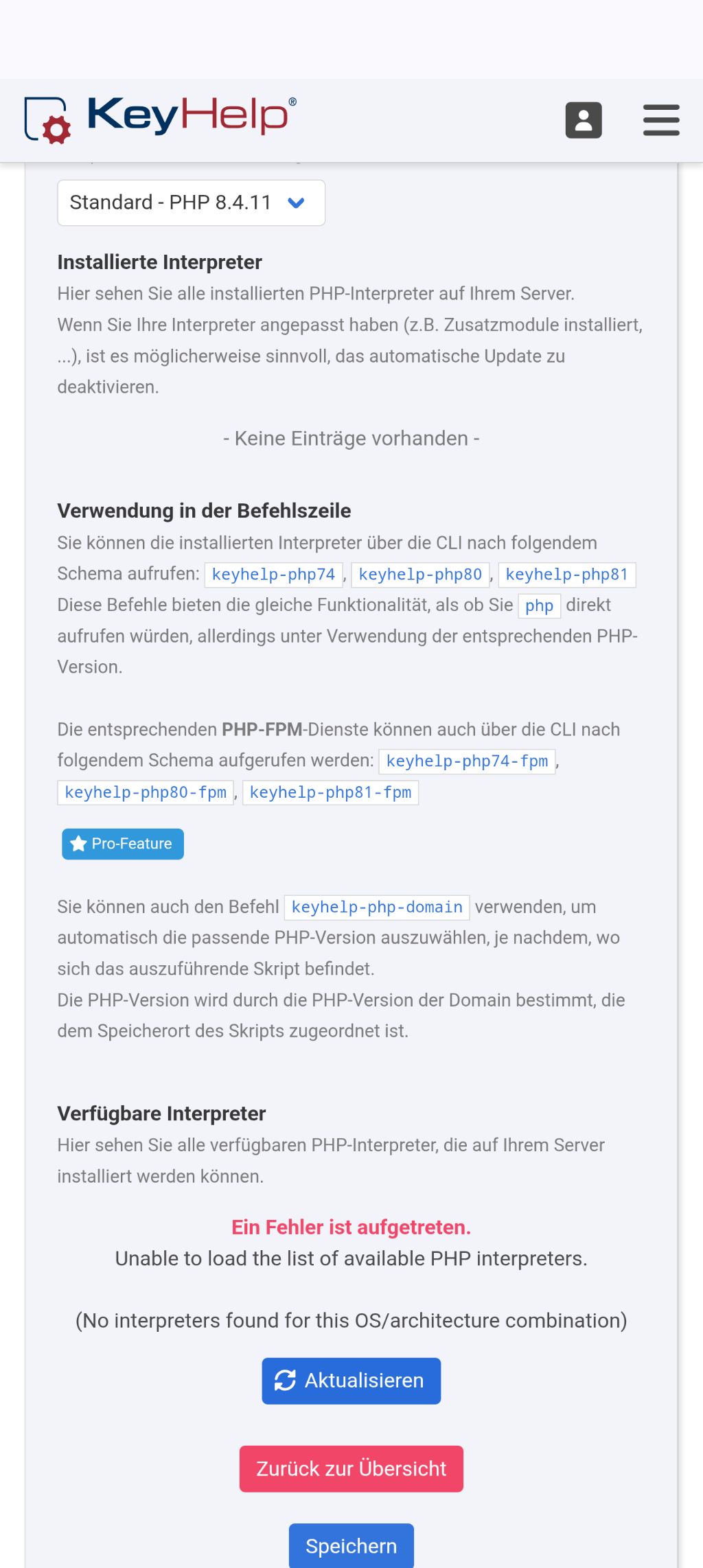Image resolution: width=703 pixels, height=1568 pixels.
Task: Click the php code tag
Action: 539,606
